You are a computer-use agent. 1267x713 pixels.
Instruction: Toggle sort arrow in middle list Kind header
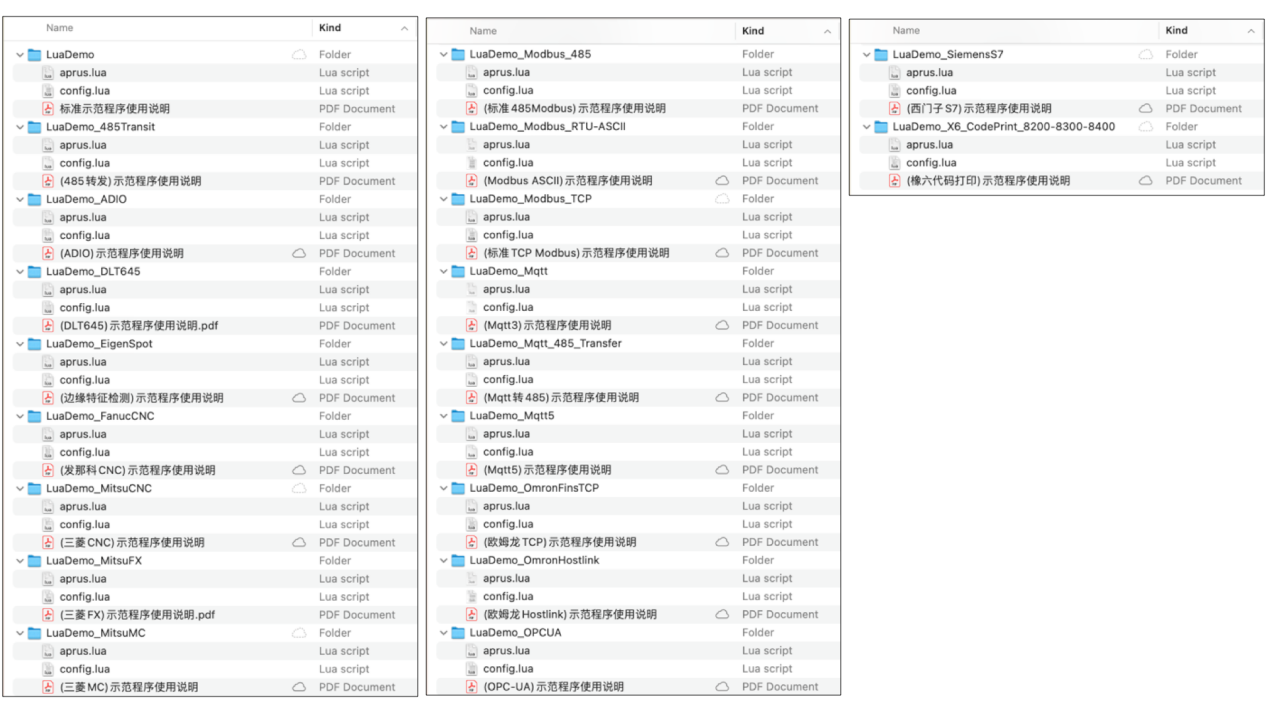click(826, 32)
